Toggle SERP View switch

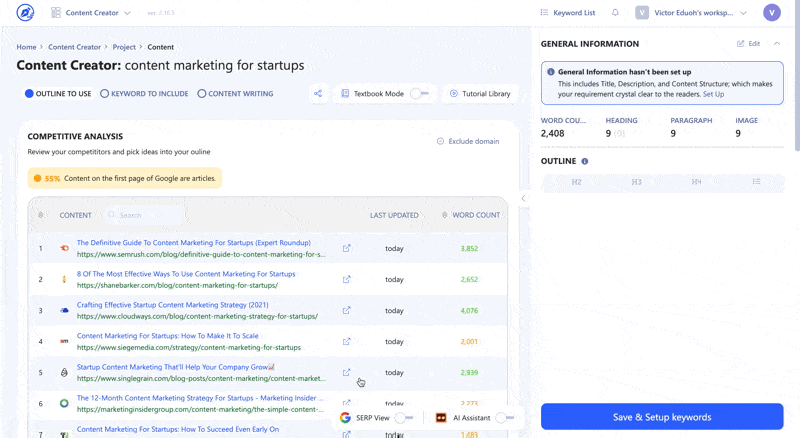point(404,418)
